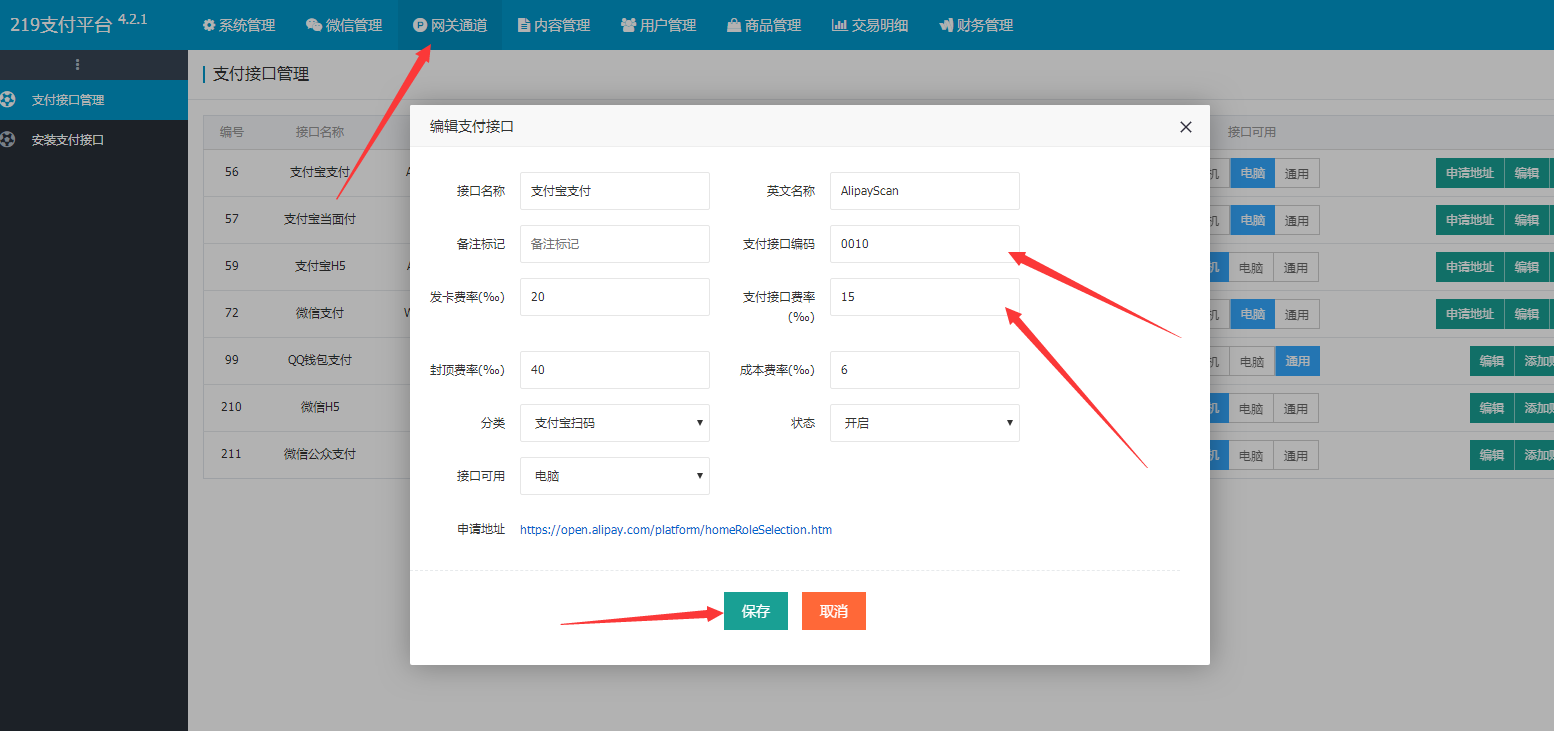Image resolution: width=1554 pixels, height=731 pixels.
Task: Expand the 分类 dropdown showing 支付宝扫码
Action: click(x=615, y=423)
